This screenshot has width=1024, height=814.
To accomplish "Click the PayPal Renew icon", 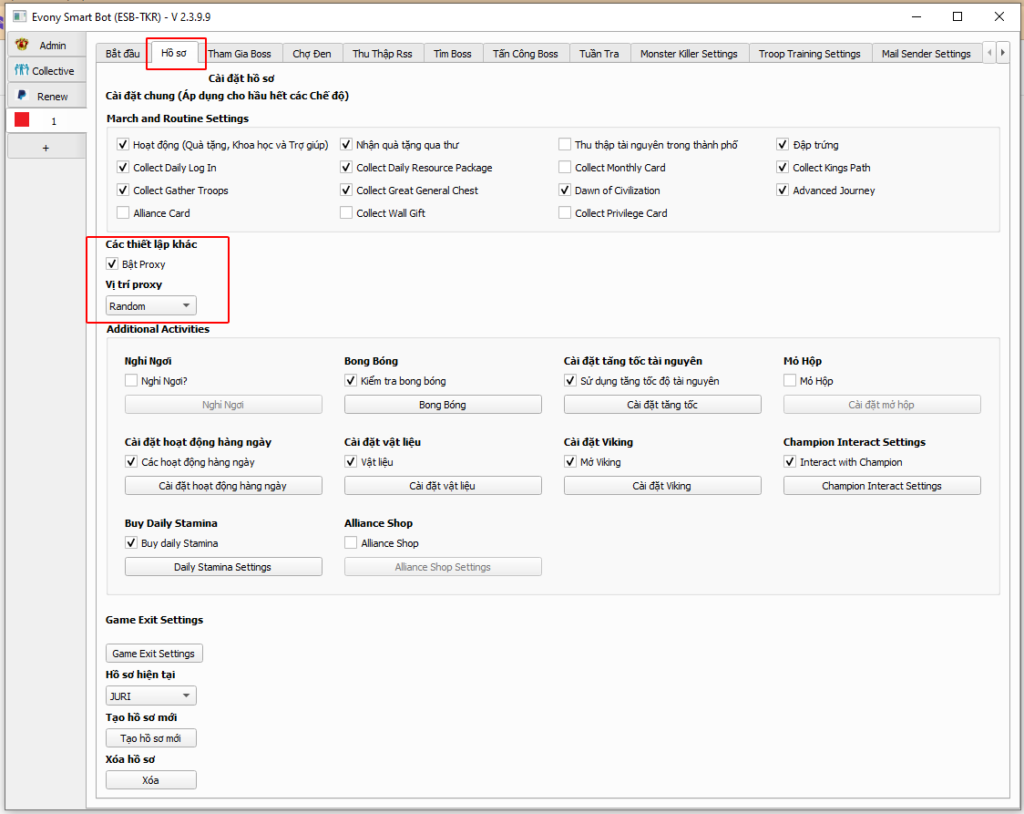I will tap(22, 96).
